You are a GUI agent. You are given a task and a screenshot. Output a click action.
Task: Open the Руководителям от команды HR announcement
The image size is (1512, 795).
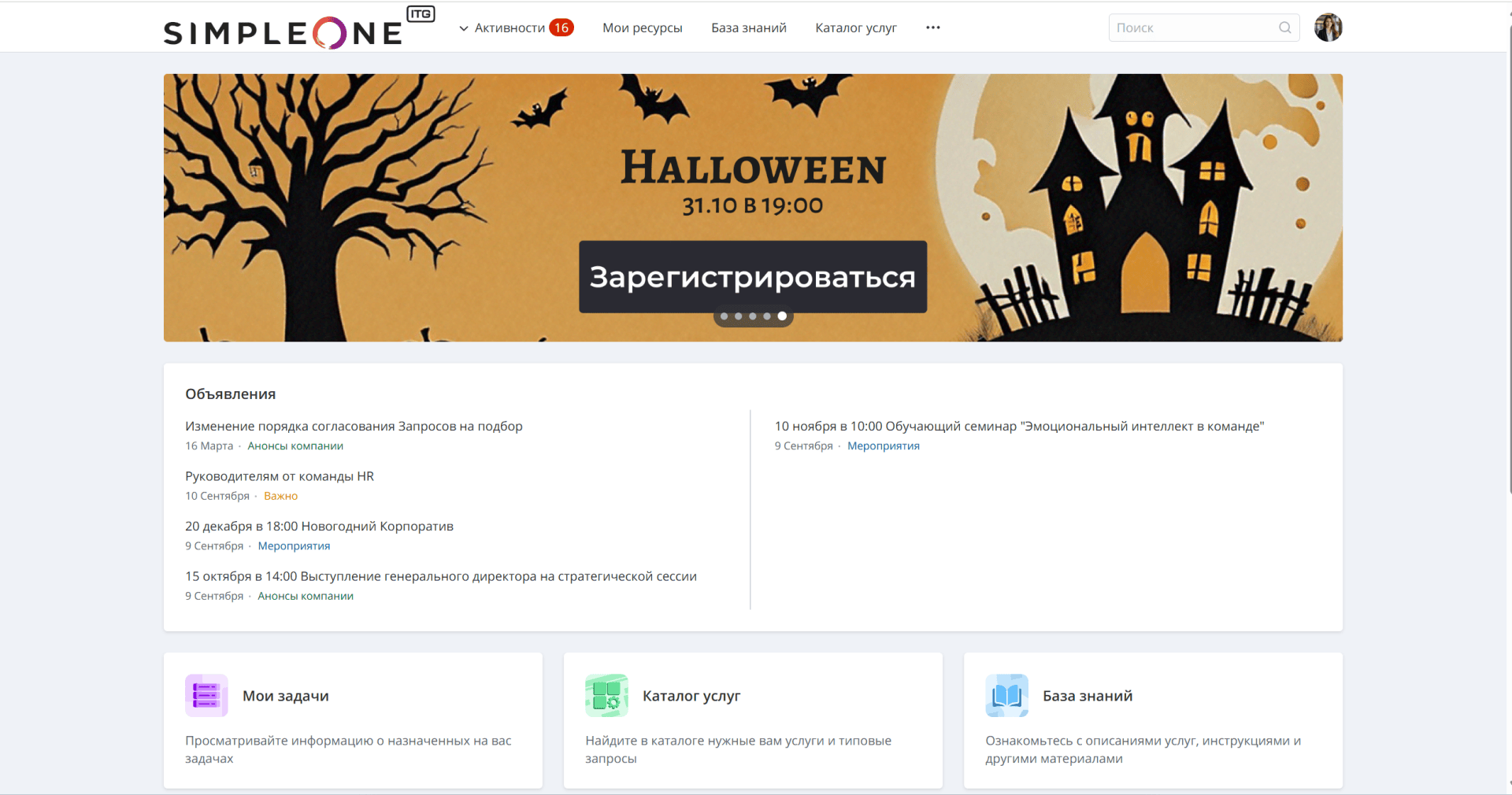pyautogui.click(x=280, y=476)
